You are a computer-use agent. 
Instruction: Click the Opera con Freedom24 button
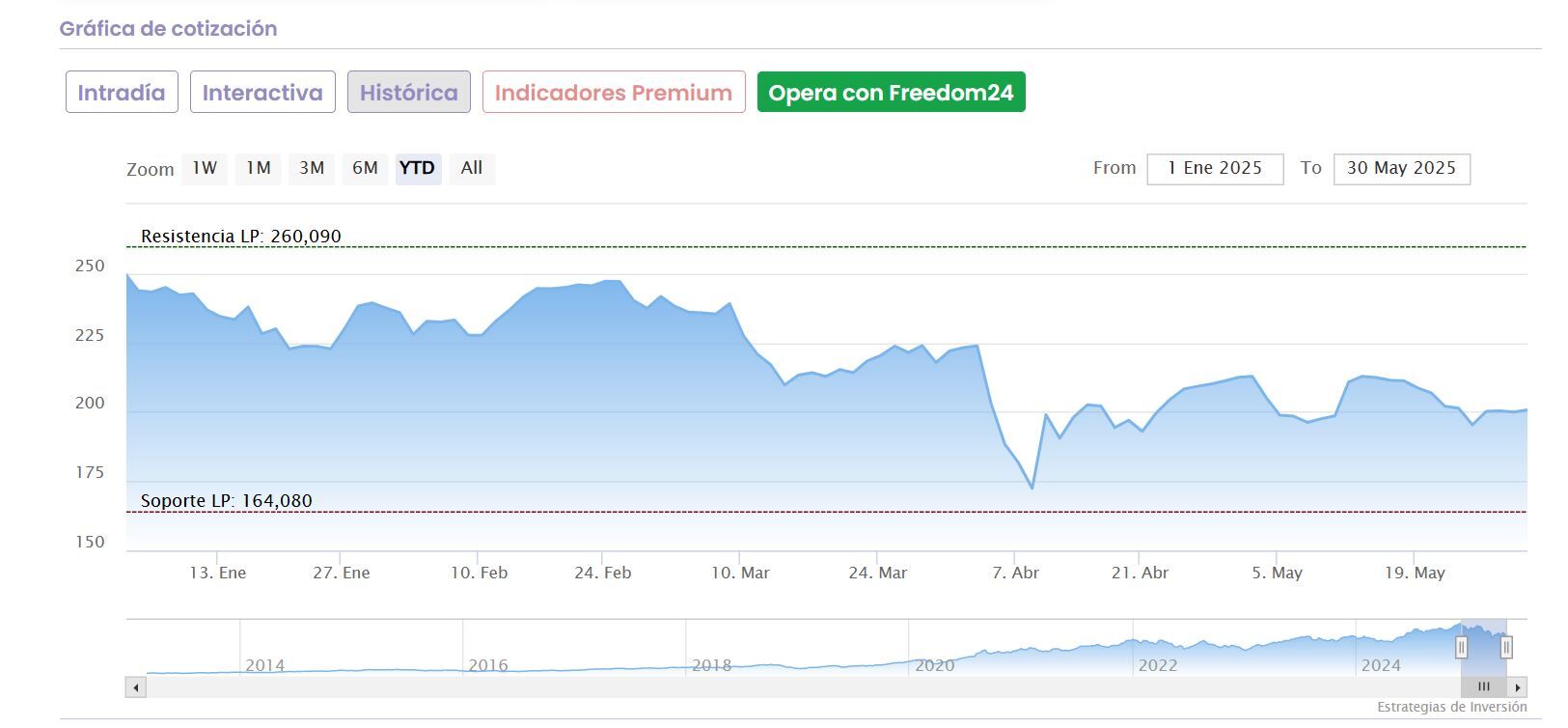click(x=891, y=93)
